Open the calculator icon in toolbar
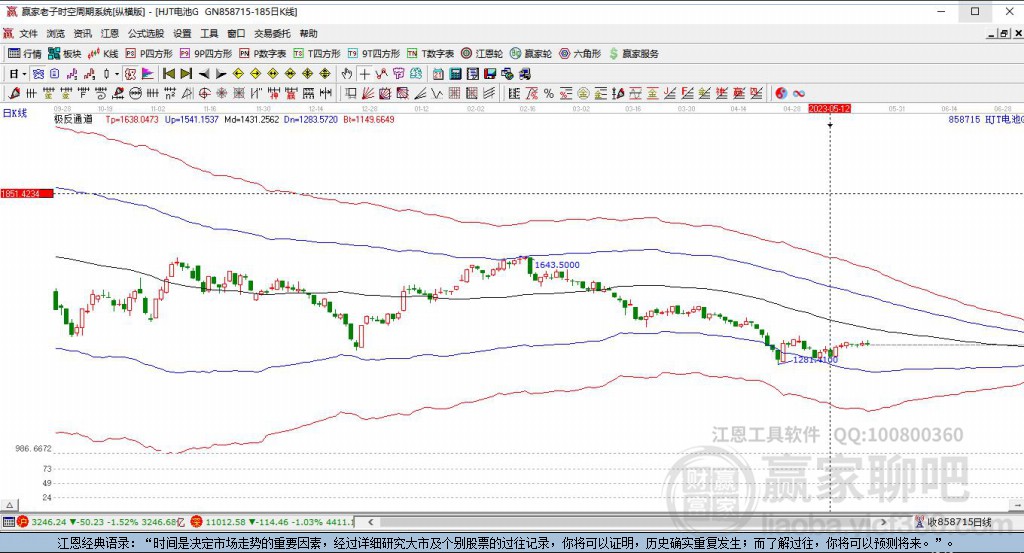This screenshot has width=1024, height=553. 455,74
